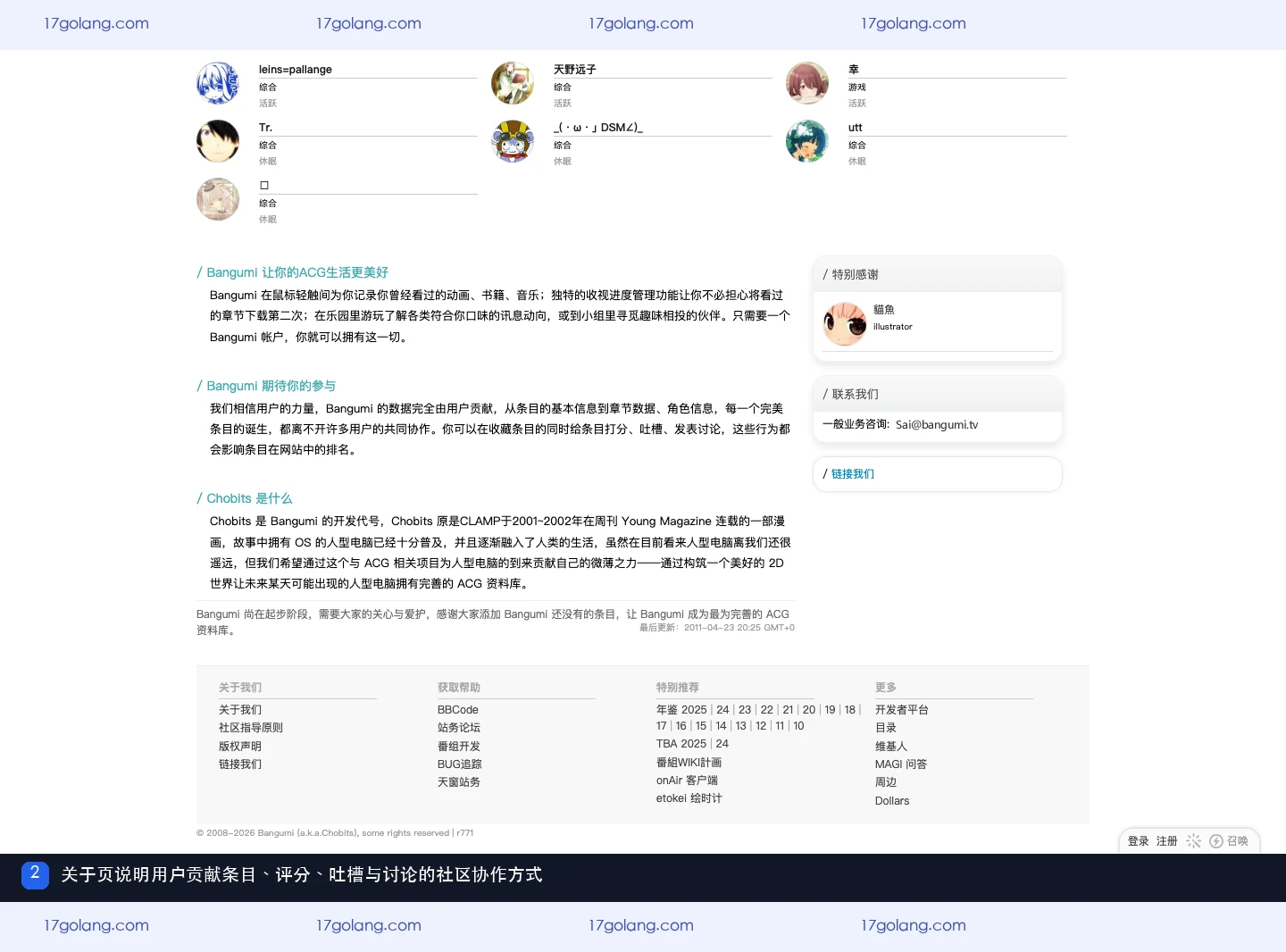Open 版权声明 footer link
Screen dimensions: 1286x952
(x=240, y=747)
